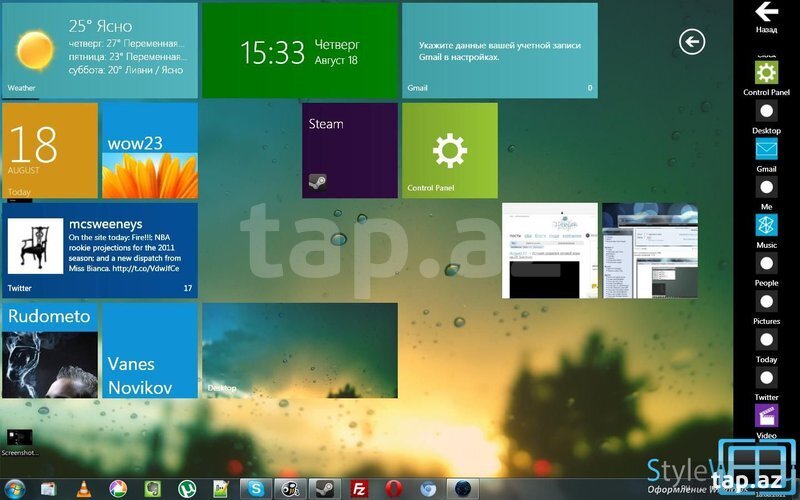Open the Opera browser from taskbar
The image size is (800, 500).
[393, 489]
